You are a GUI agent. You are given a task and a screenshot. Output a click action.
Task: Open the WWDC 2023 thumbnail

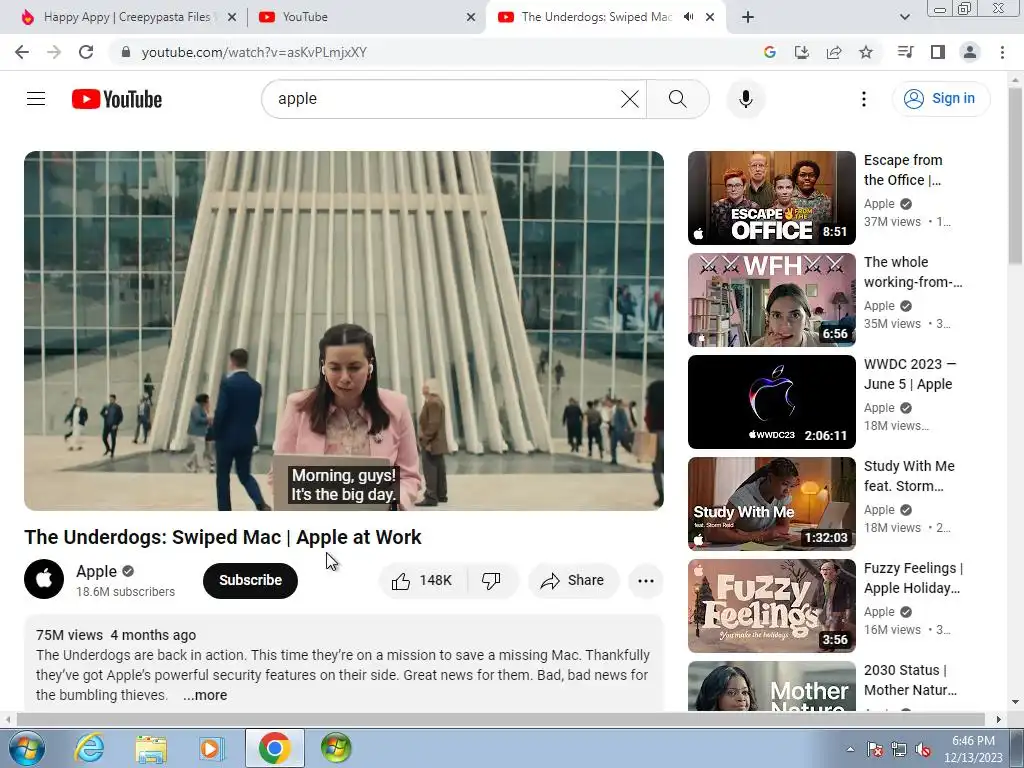tap(771, 402)
